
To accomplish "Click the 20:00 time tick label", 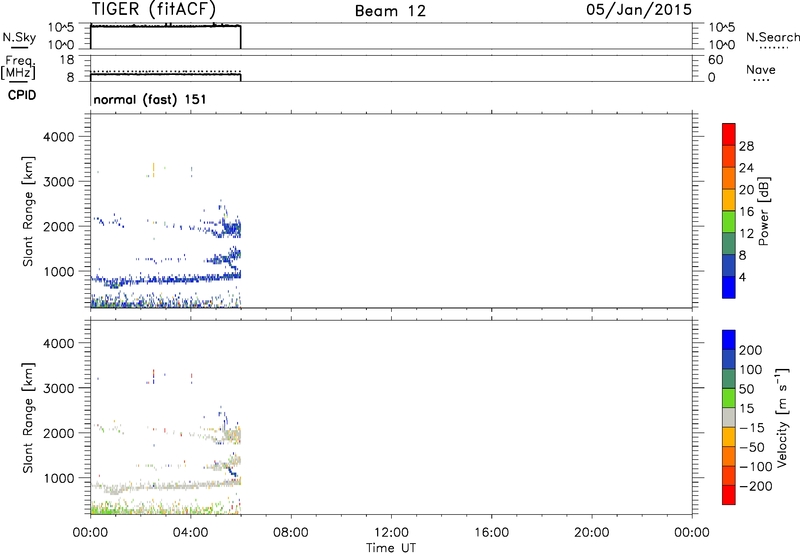I will coord(591,533).
